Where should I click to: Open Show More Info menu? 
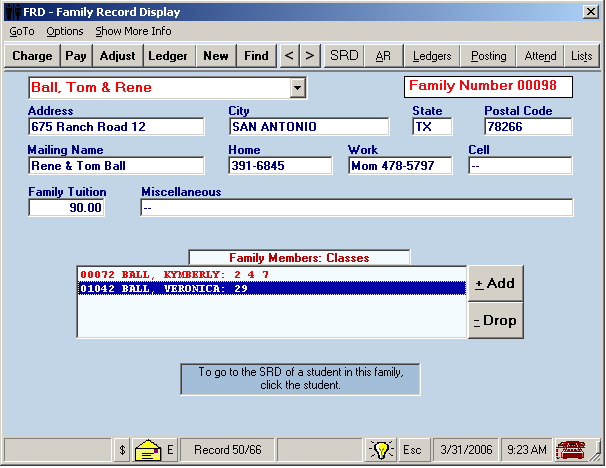point(133,31)
